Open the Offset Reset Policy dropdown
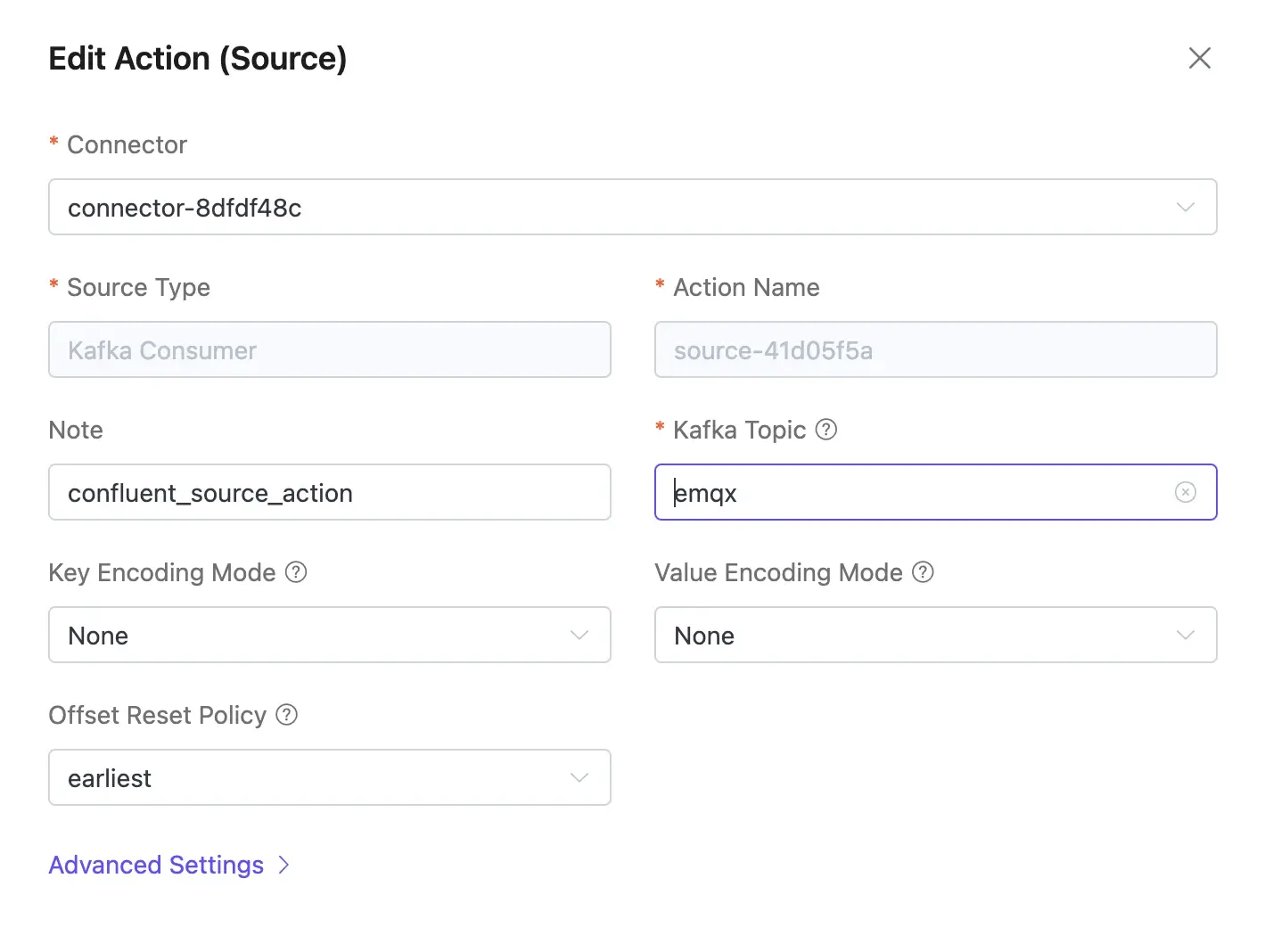This screenshot has height=952, width=1273. pyautogui.click(x=312, y=778)
